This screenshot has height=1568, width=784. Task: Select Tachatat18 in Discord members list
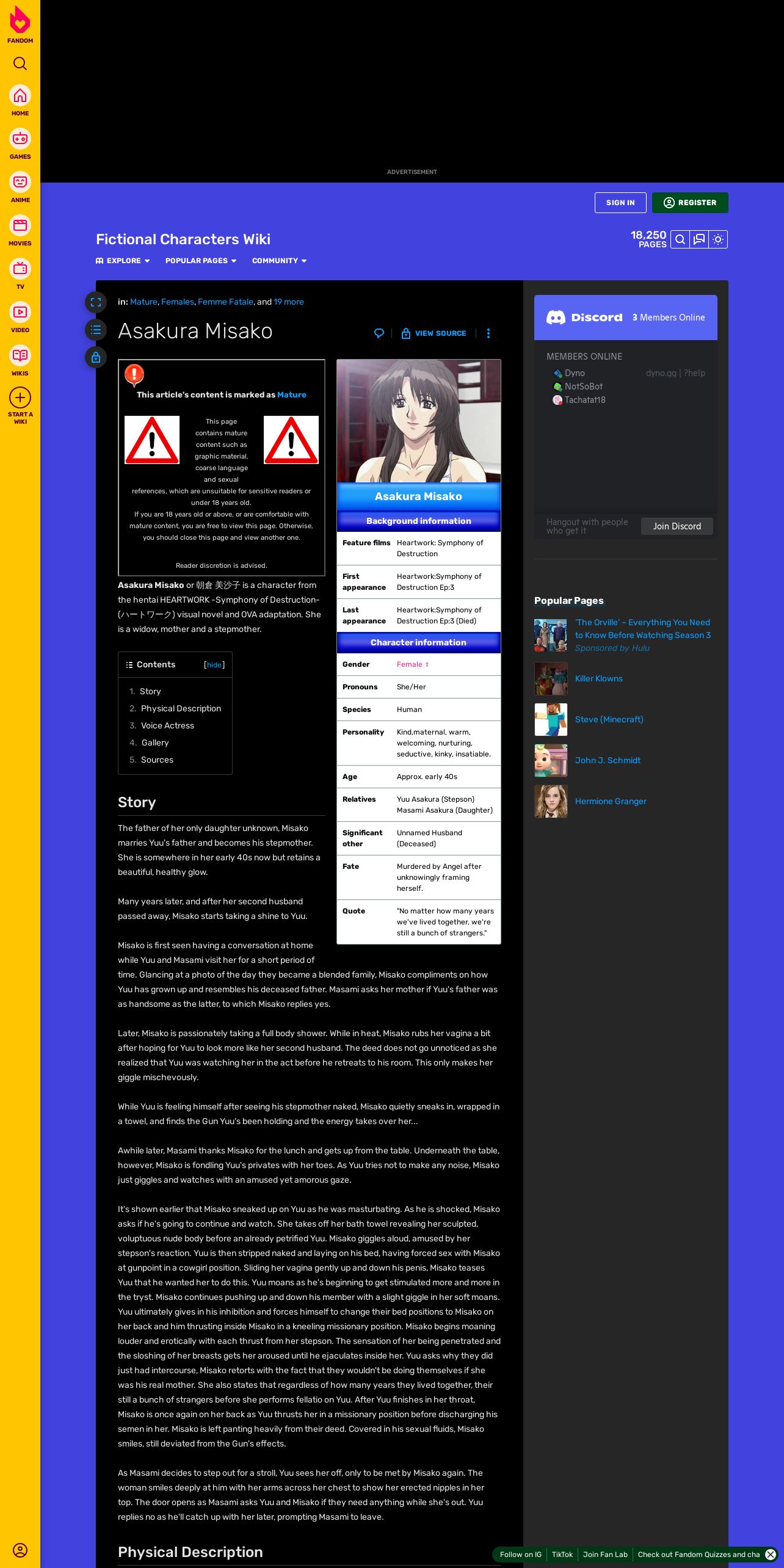579,400
